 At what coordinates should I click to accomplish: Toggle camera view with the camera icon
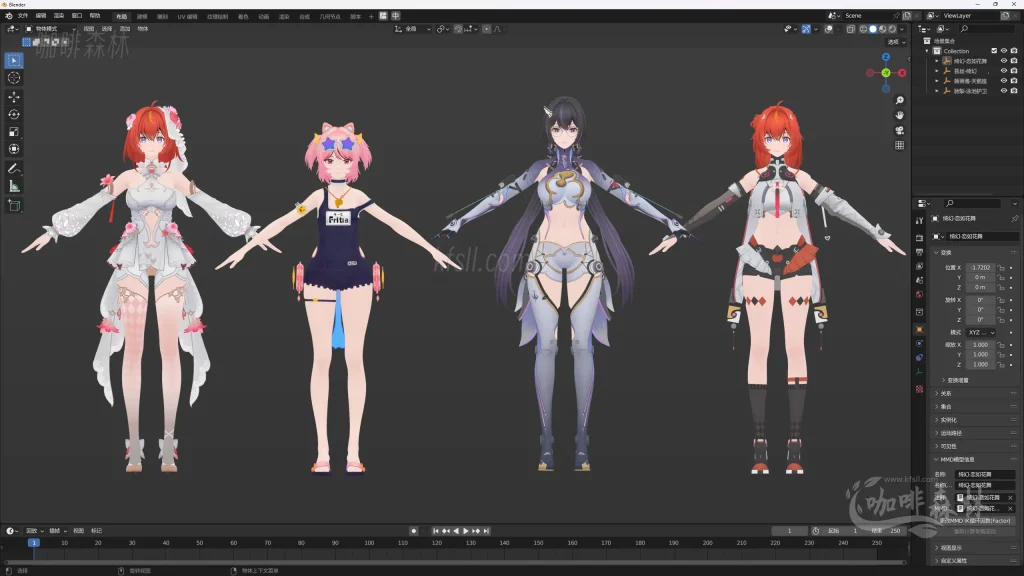899,130
